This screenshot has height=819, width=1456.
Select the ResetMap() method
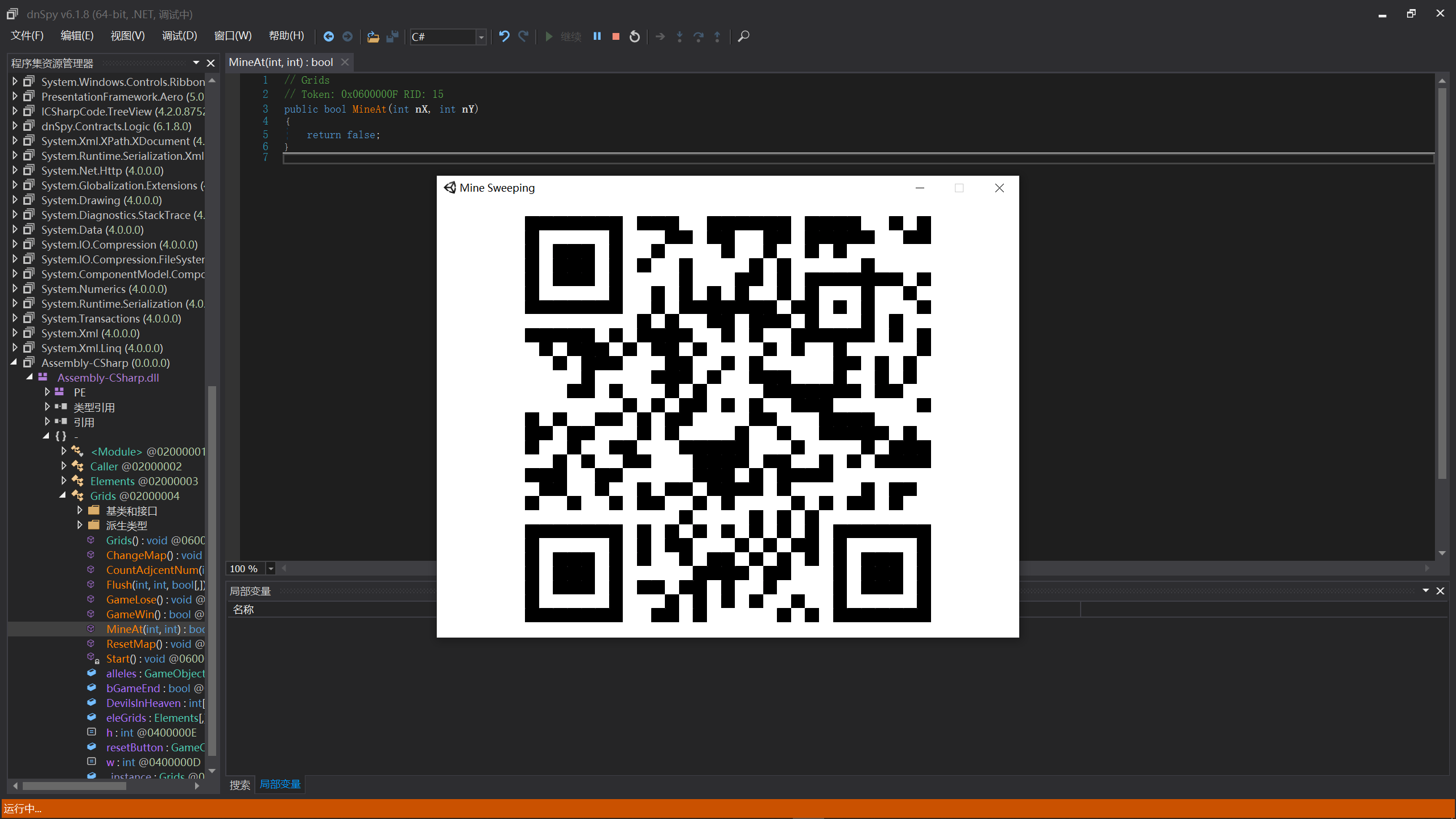point(155,644)
